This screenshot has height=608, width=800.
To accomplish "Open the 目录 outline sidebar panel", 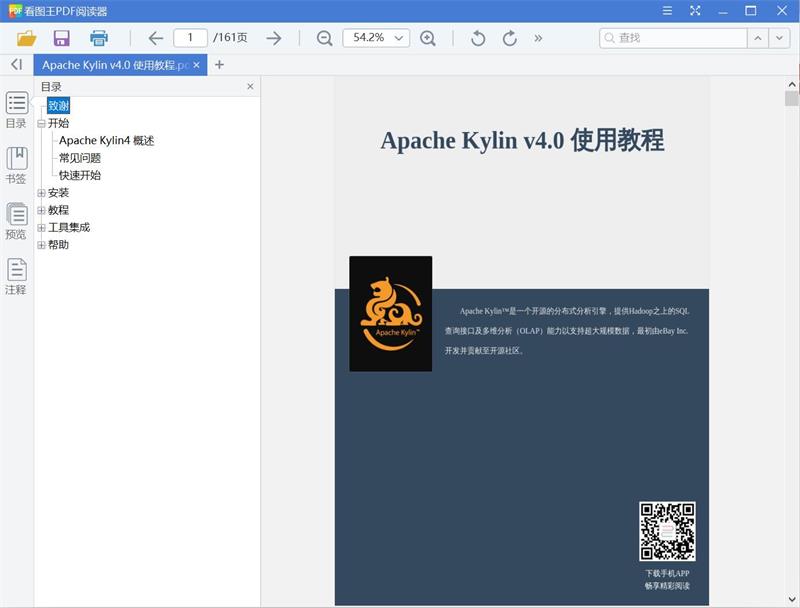I will pos(16,110).
